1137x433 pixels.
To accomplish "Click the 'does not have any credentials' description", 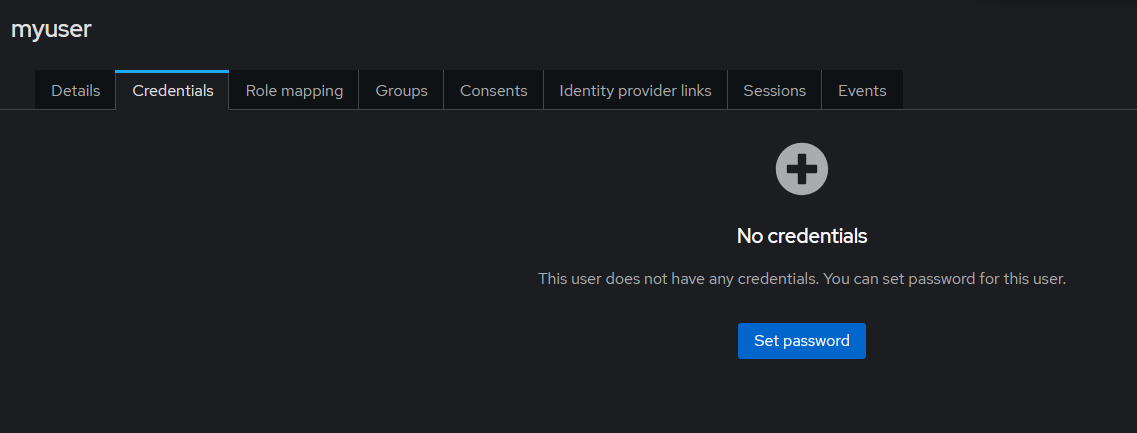I will (801, 279).
